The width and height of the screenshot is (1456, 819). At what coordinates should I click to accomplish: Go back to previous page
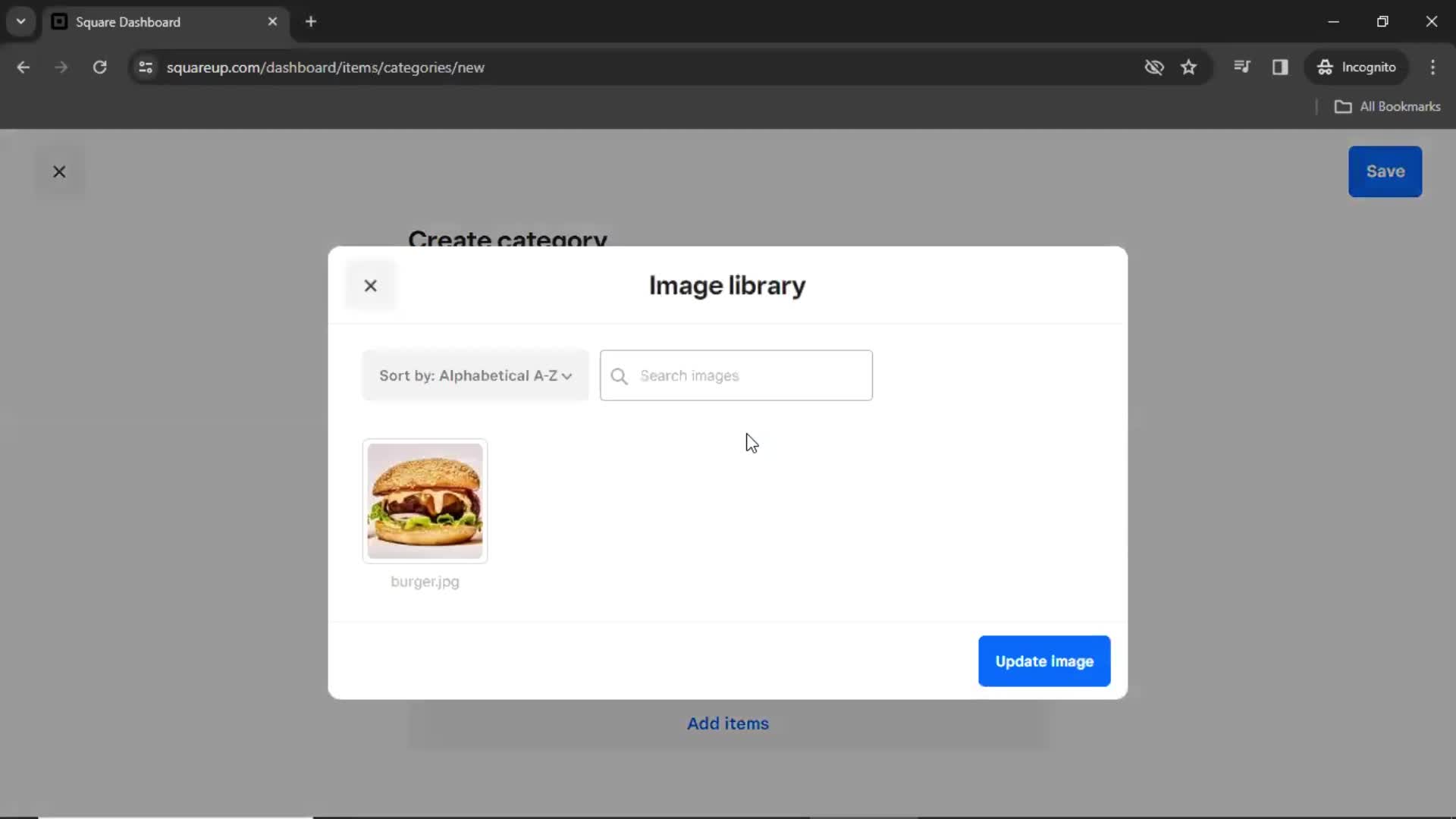pos(24,67)
